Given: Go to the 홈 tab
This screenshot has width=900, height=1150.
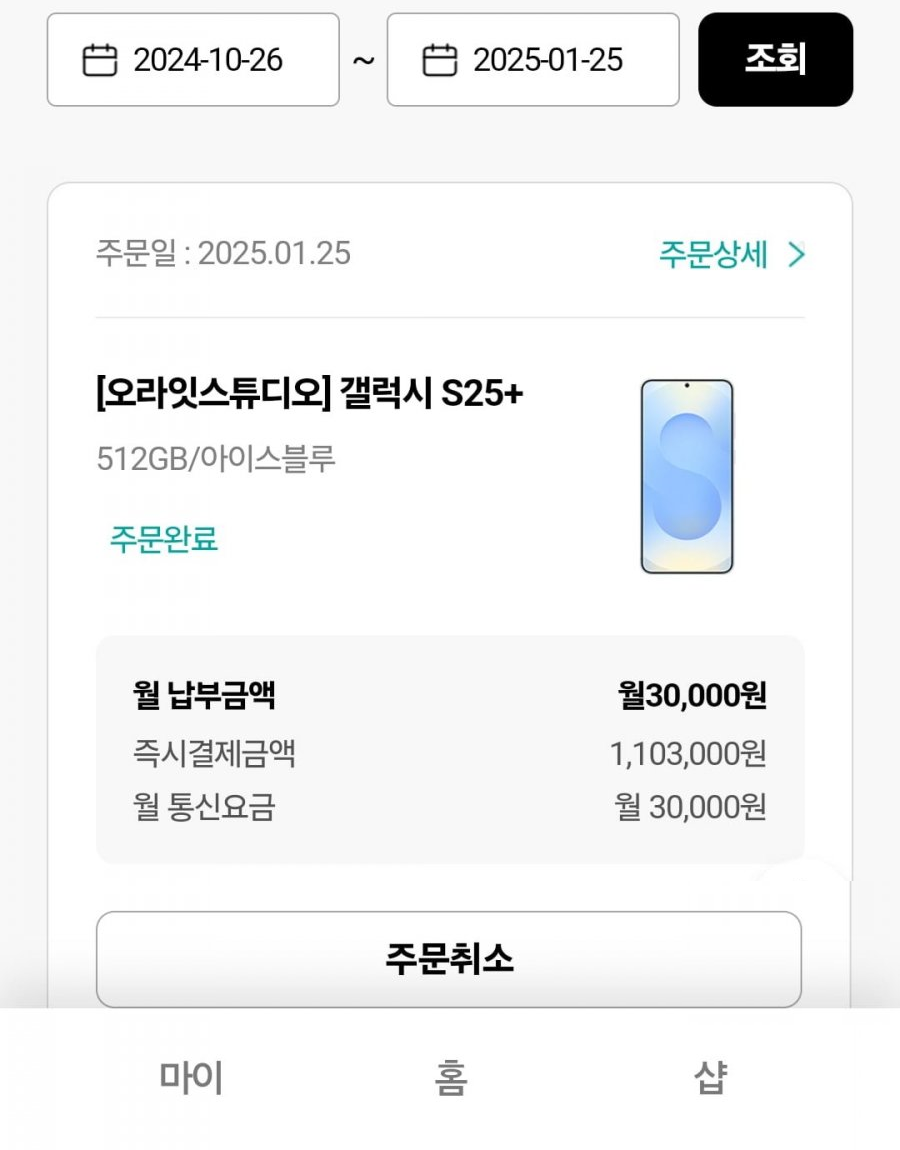Looking at the screenshot, I should coord(451,1079).
